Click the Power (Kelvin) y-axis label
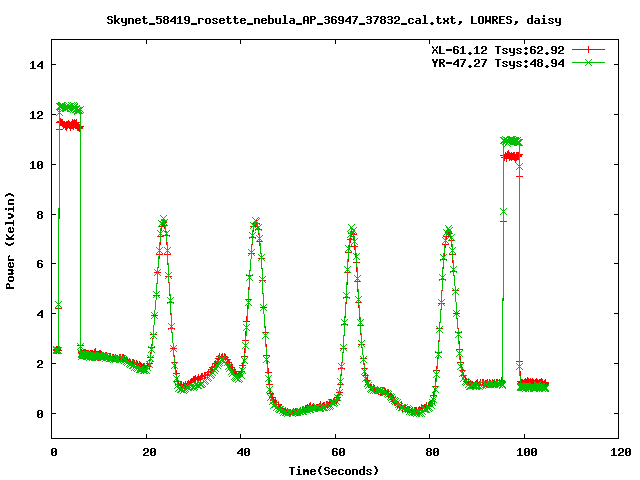The height and width of the screenshot is (480, 640). pos(10,241)
